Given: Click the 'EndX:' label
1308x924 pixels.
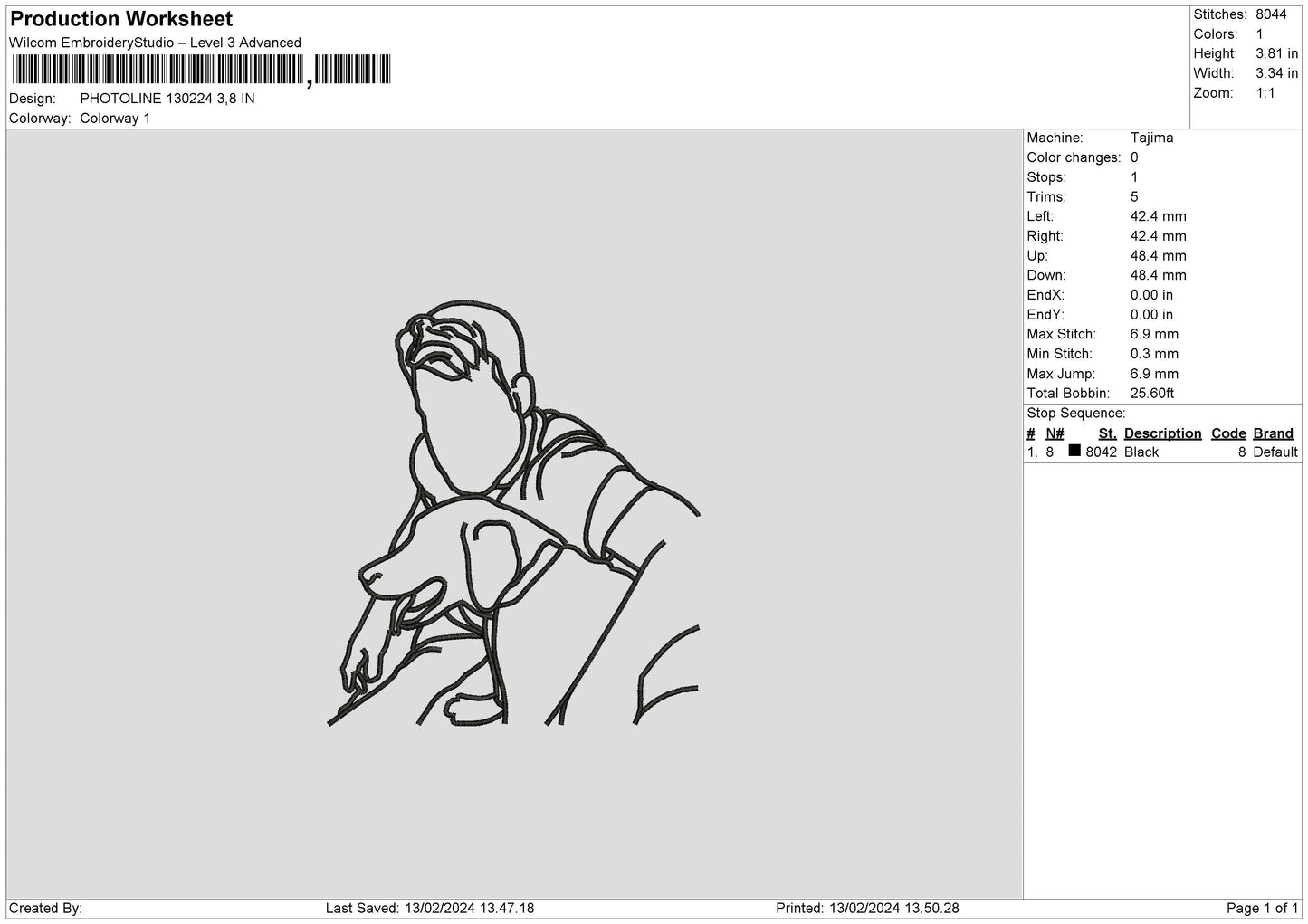Looking at the screenshot, I should tap(1045, 295).
